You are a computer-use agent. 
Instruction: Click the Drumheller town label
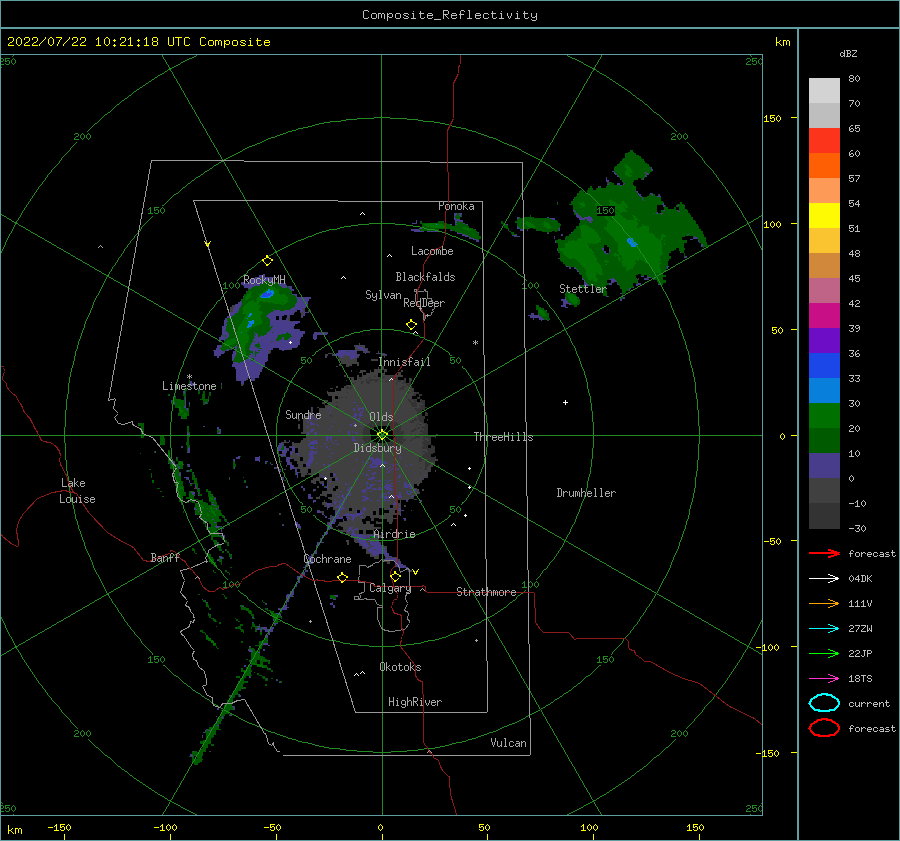586,493
